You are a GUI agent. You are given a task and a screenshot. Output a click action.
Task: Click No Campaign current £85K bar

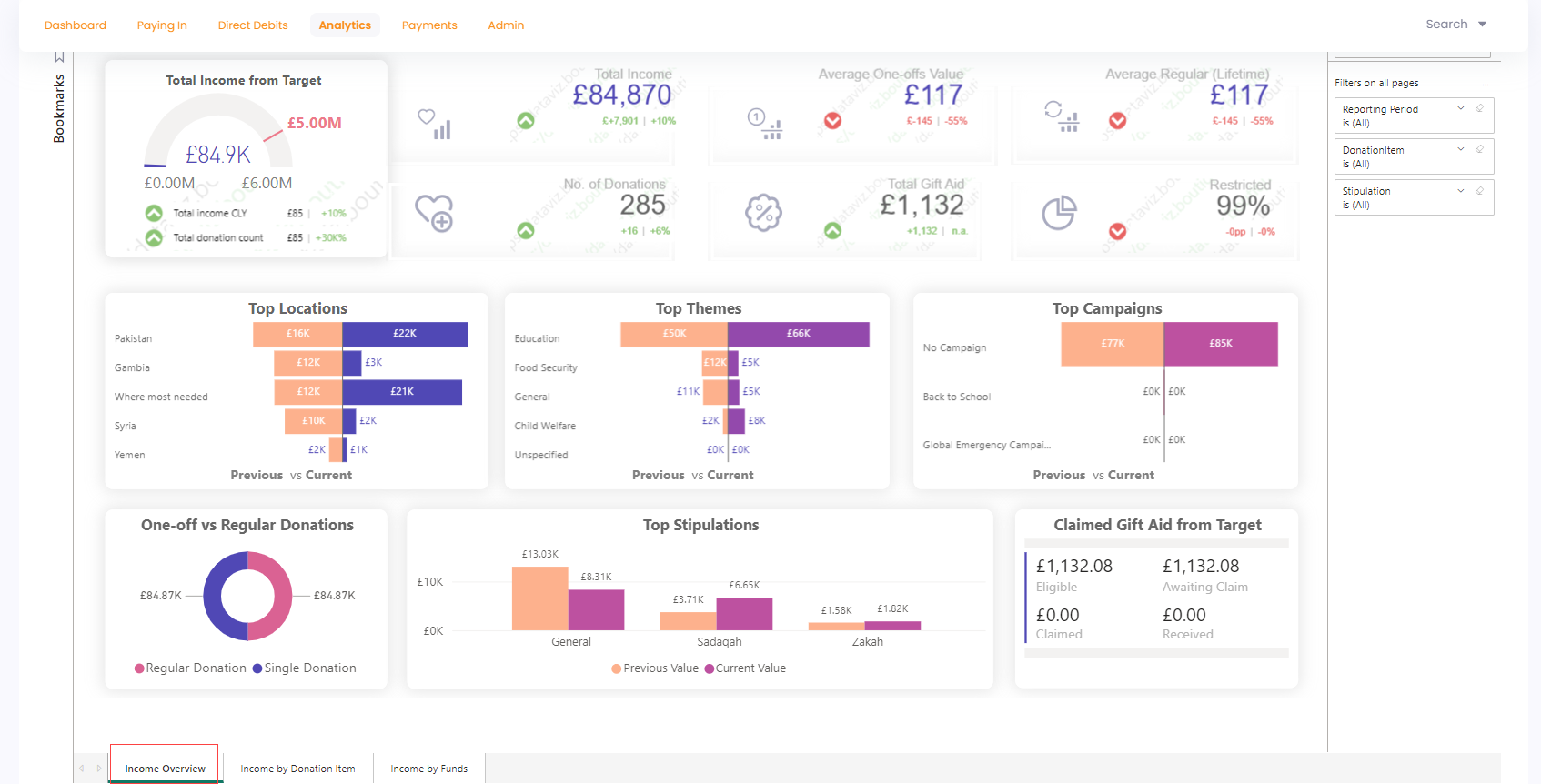point(1221,344)
